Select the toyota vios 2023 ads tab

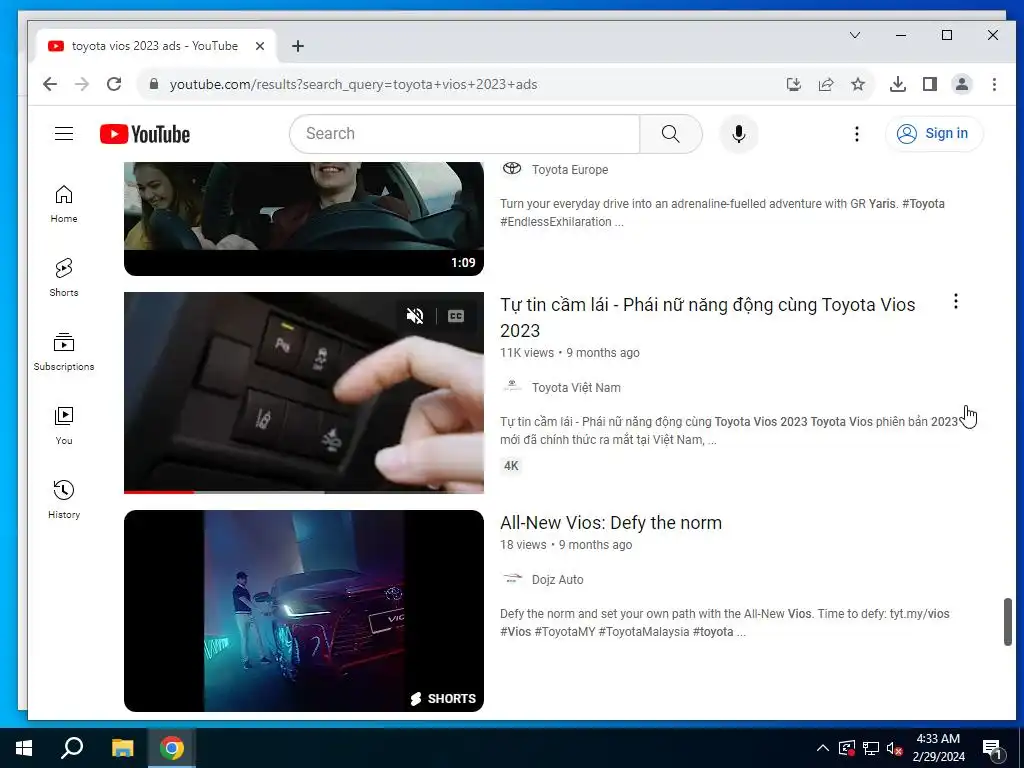tap(156, 46)
